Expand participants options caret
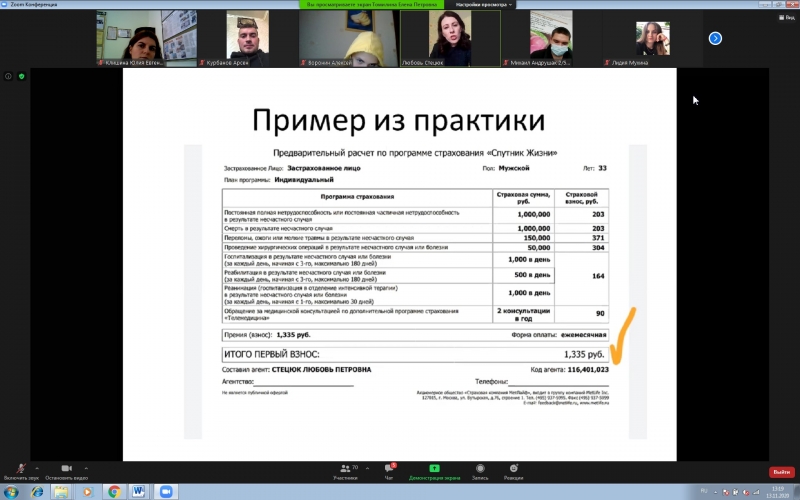 pyautogui.click(x=367, y=468)
